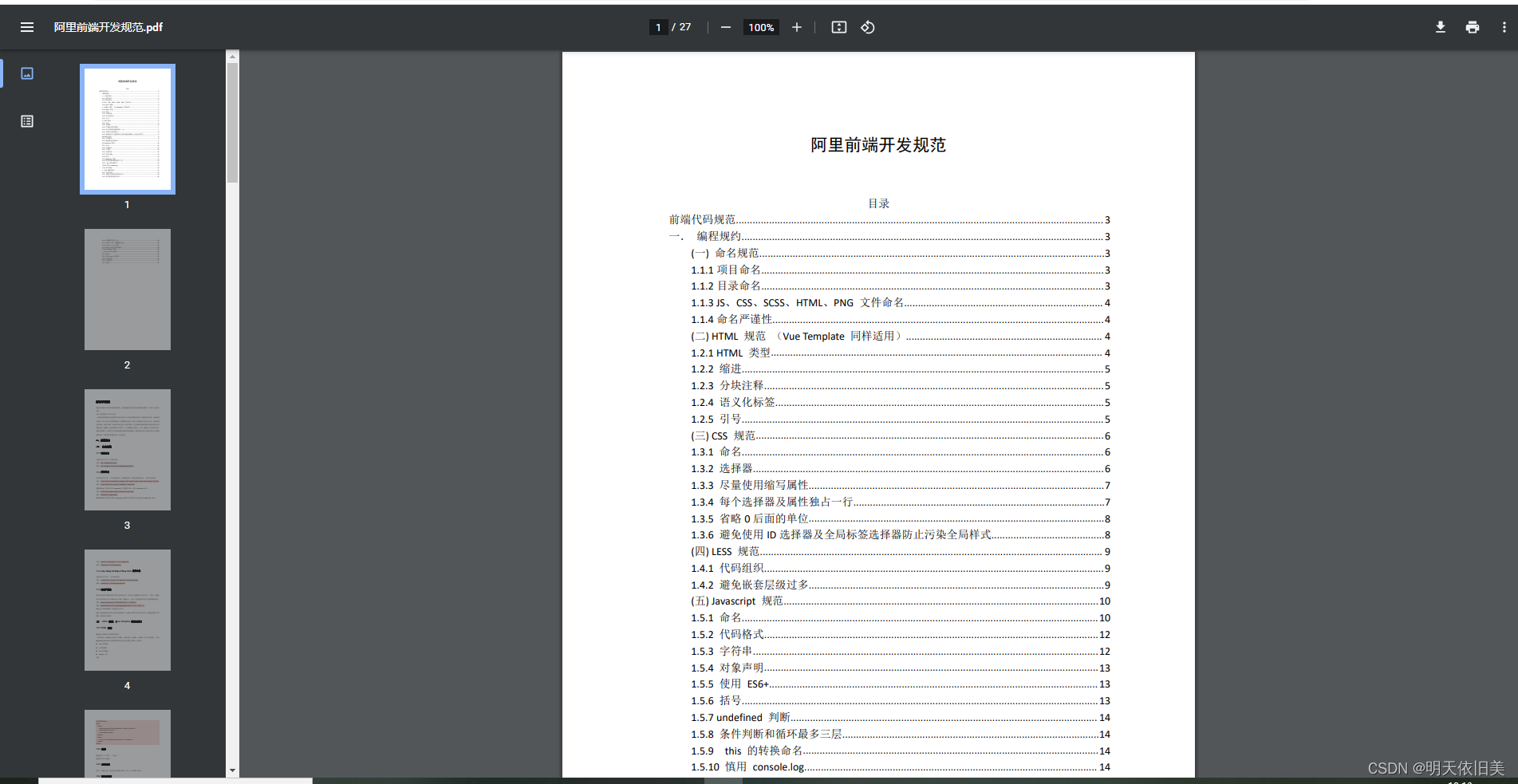
Task: Go to '(一) 命名规范' section
Action: click(901, 253)
